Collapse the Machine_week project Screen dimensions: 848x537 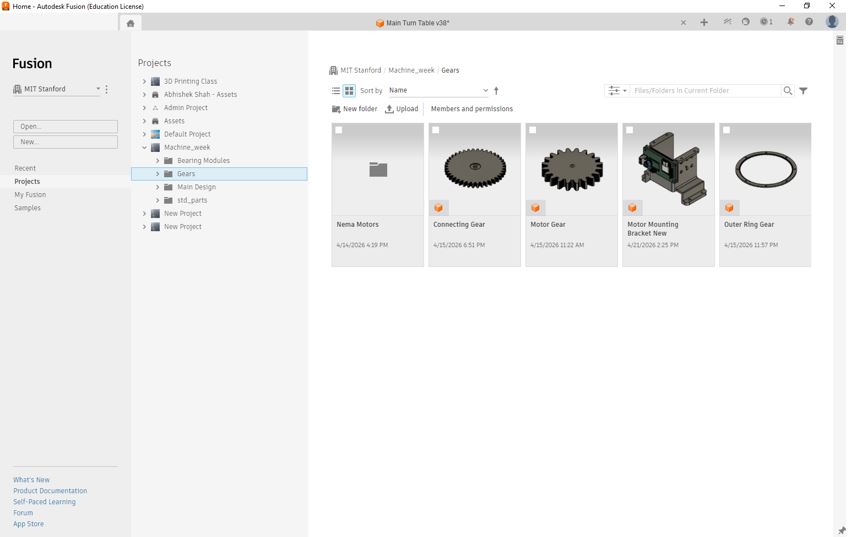click(144, 148)
